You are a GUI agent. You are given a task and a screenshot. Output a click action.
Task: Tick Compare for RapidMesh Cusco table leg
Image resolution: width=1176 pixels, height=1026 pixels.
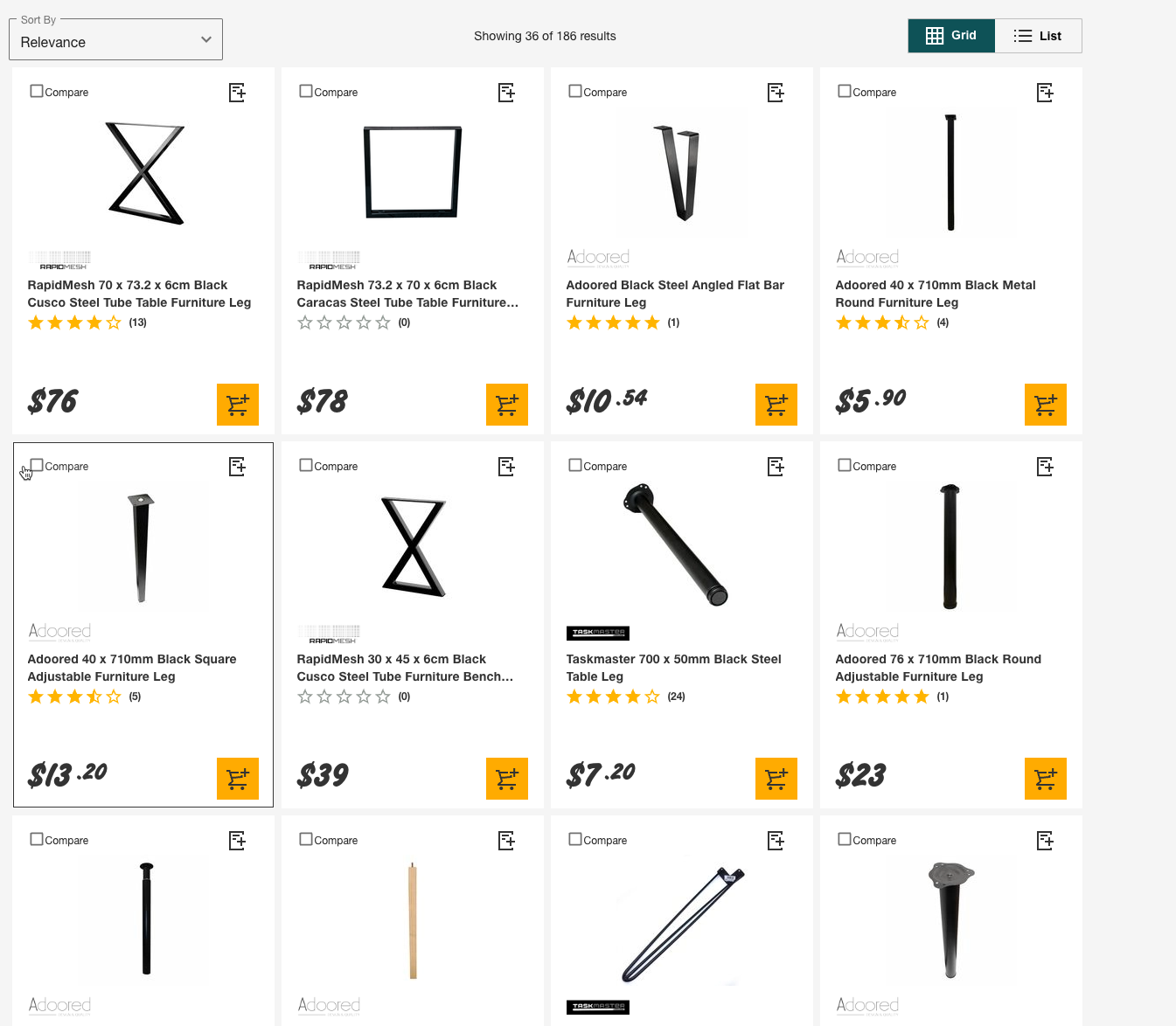pos(37,91)
